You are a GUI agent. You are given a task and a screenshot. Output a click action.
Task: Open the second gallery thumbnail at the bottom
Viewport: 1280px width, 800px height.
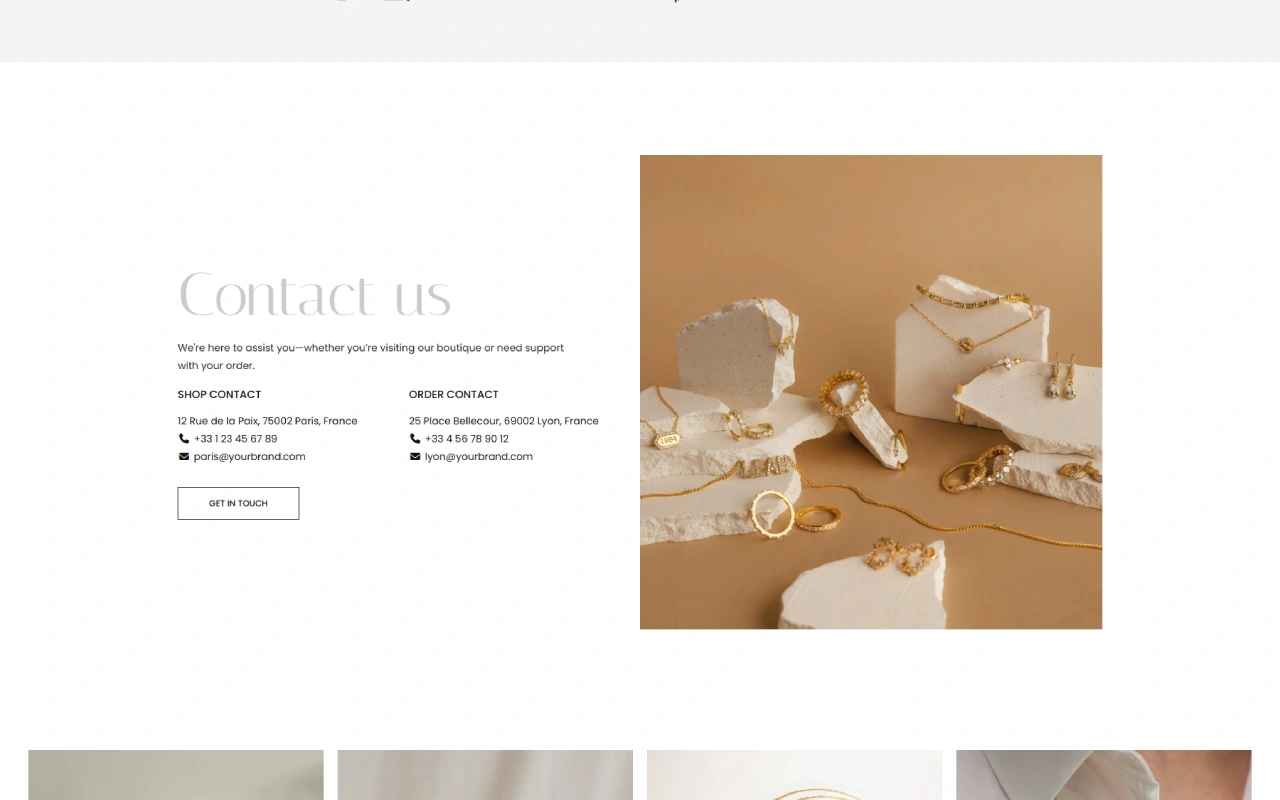tap(485, 775)
